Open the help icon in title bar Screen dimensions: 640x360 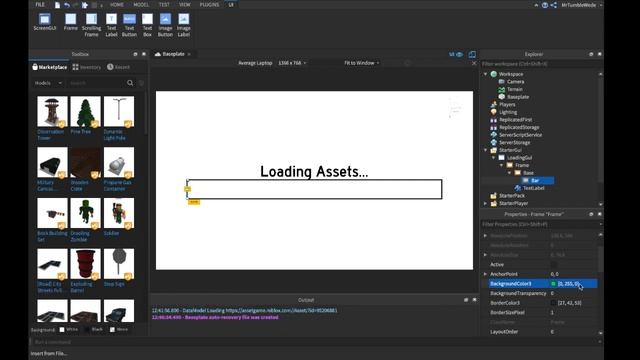pyautogui.click(x=545, y=5)
